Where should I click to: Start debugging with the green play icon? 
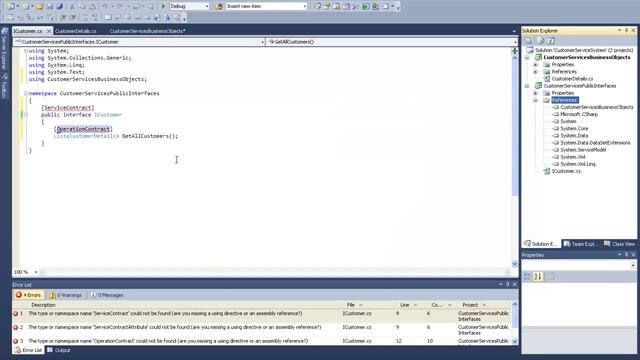coord(163,6)
